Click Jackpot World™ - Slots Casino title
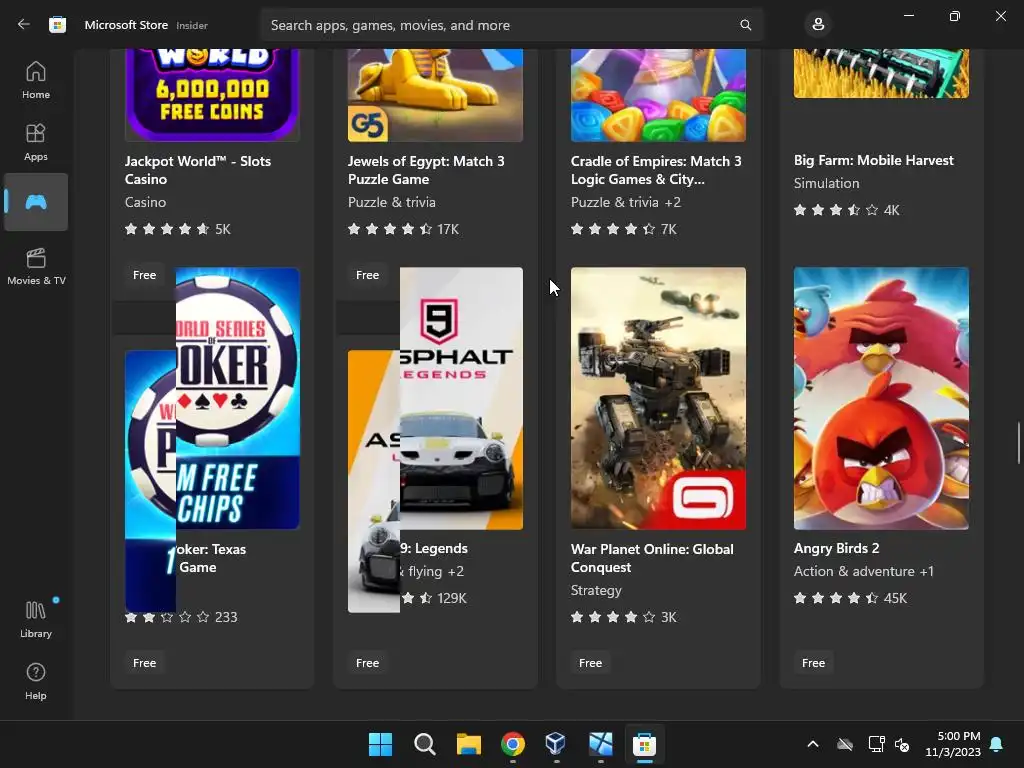The height and width of the screenshot is (768, 1024). (x=198, y=170)
